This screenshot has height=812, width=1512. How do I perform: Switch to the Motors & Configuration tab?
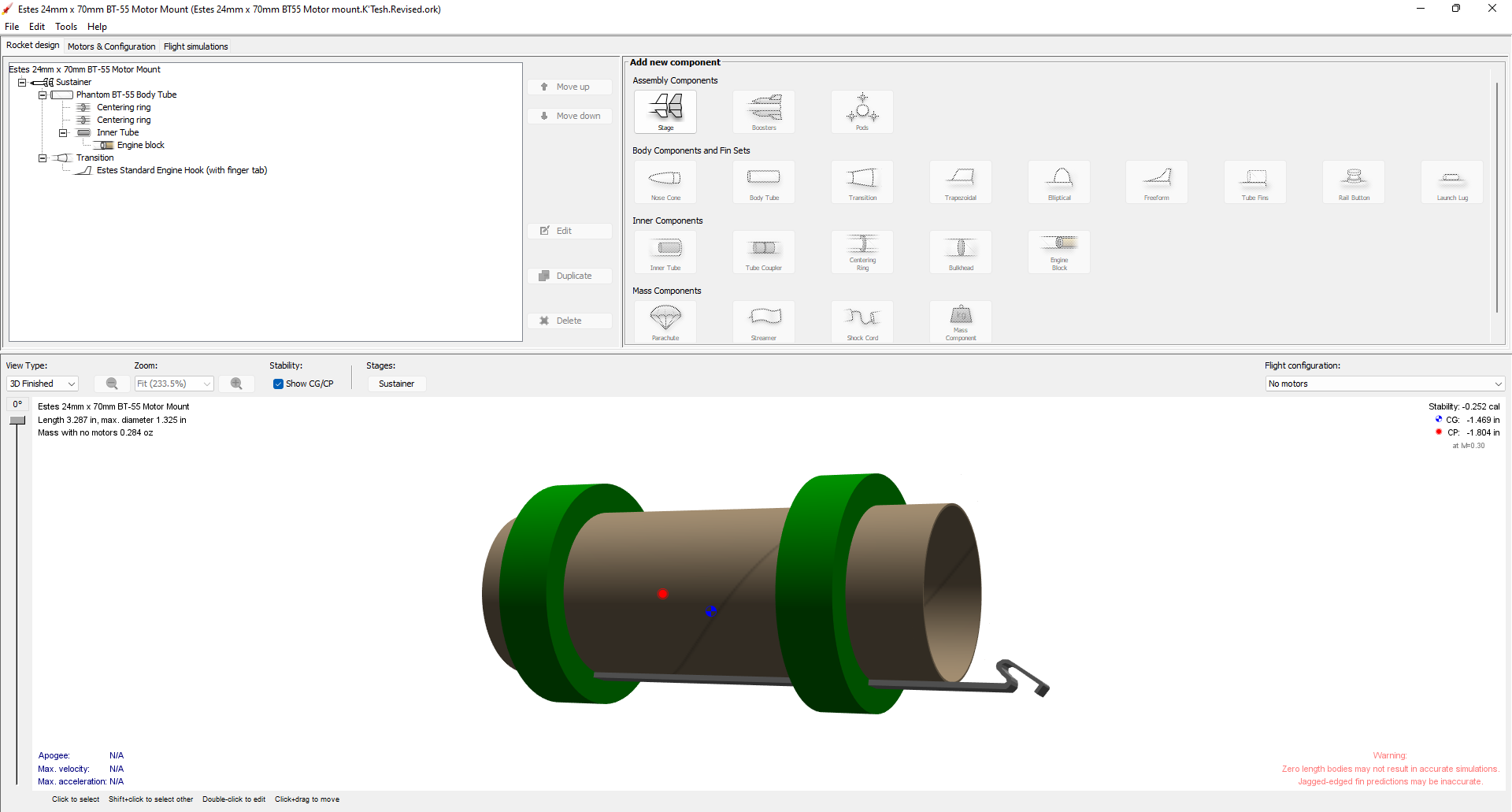[111, 46]
